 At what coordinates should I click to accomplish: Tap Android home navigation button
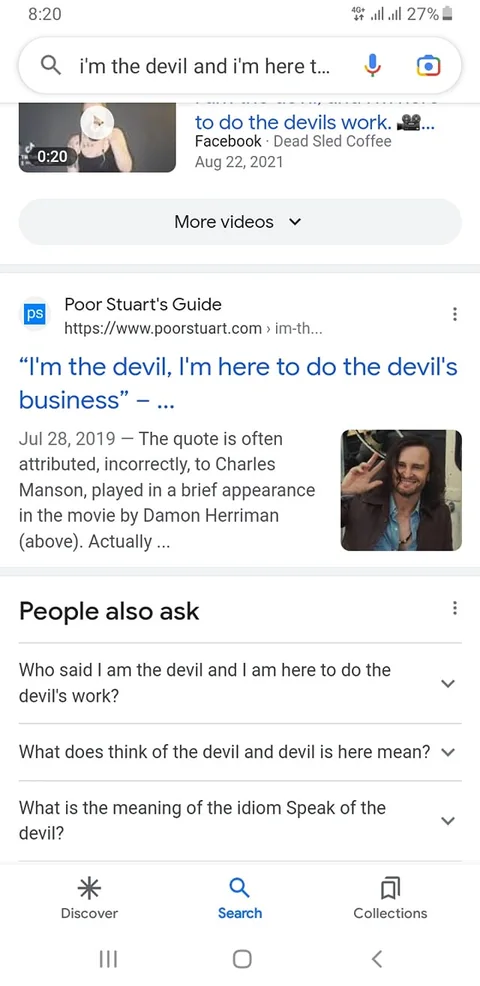242,958
